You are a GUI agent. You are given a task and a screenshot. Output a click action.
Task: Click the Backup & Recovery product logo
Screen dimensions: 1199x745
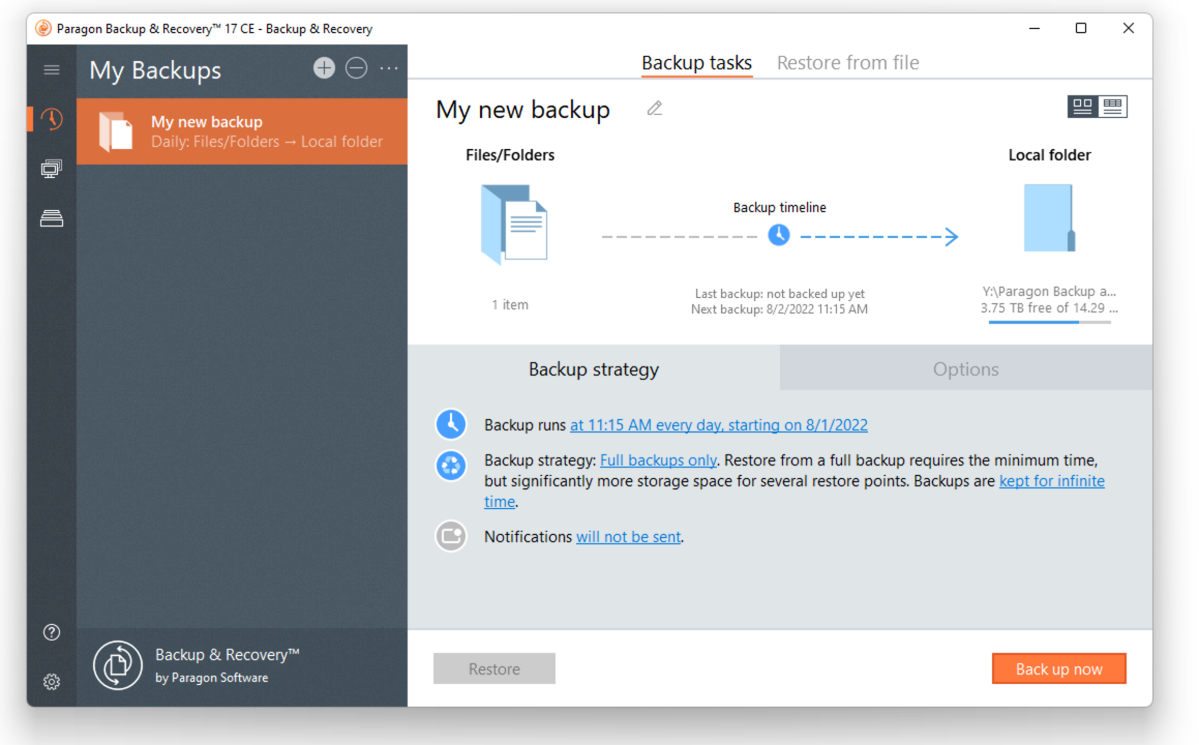[x=118, y=665]
